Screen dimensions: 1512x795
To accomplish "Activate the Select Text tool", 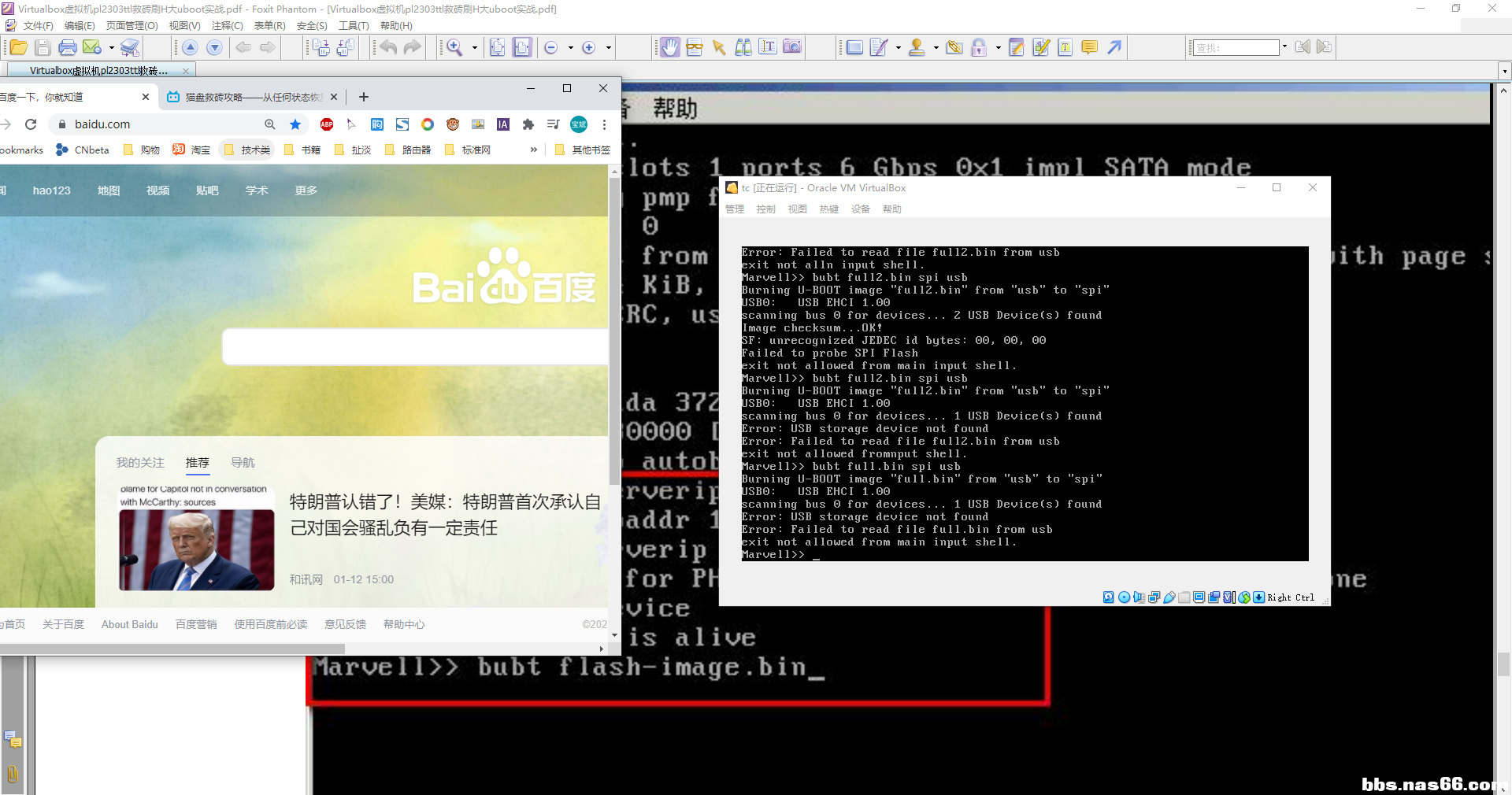I will [768, 47].
